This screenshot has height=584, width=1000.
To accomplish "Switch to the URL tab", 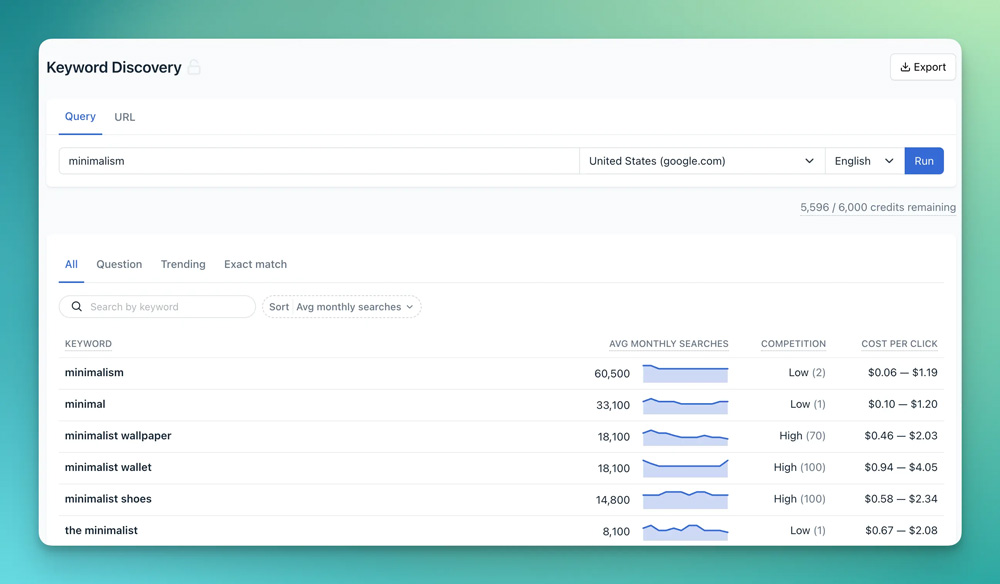I will (x=124, y=117).
